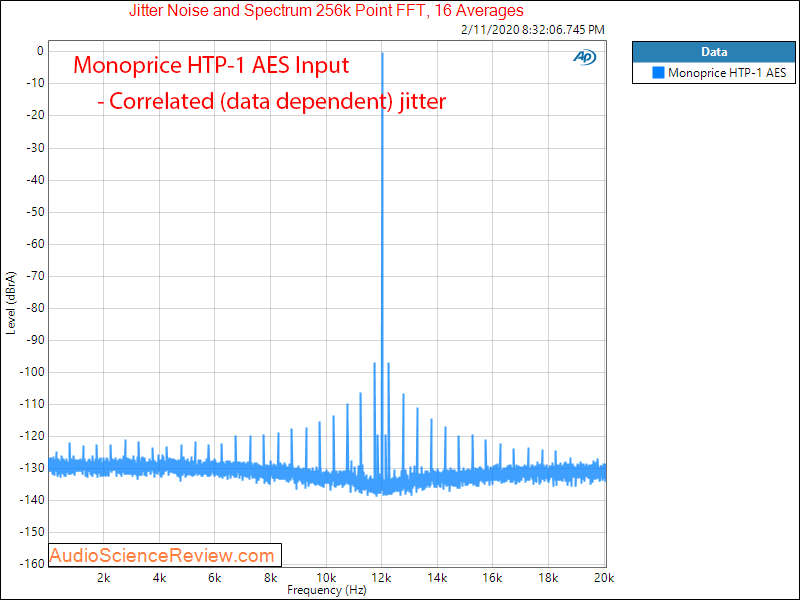Select the Monoprice HTP-1 AES Input annotation
The width and height of the screenshot is (800, 600).
coord(211,65)
